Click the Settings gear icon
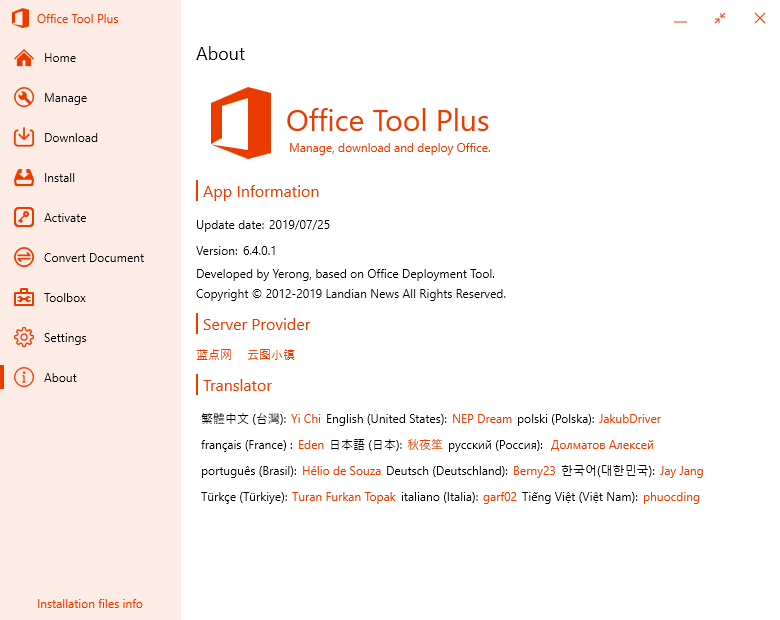This screenshot has width=780, height=620. click(24, 337)
